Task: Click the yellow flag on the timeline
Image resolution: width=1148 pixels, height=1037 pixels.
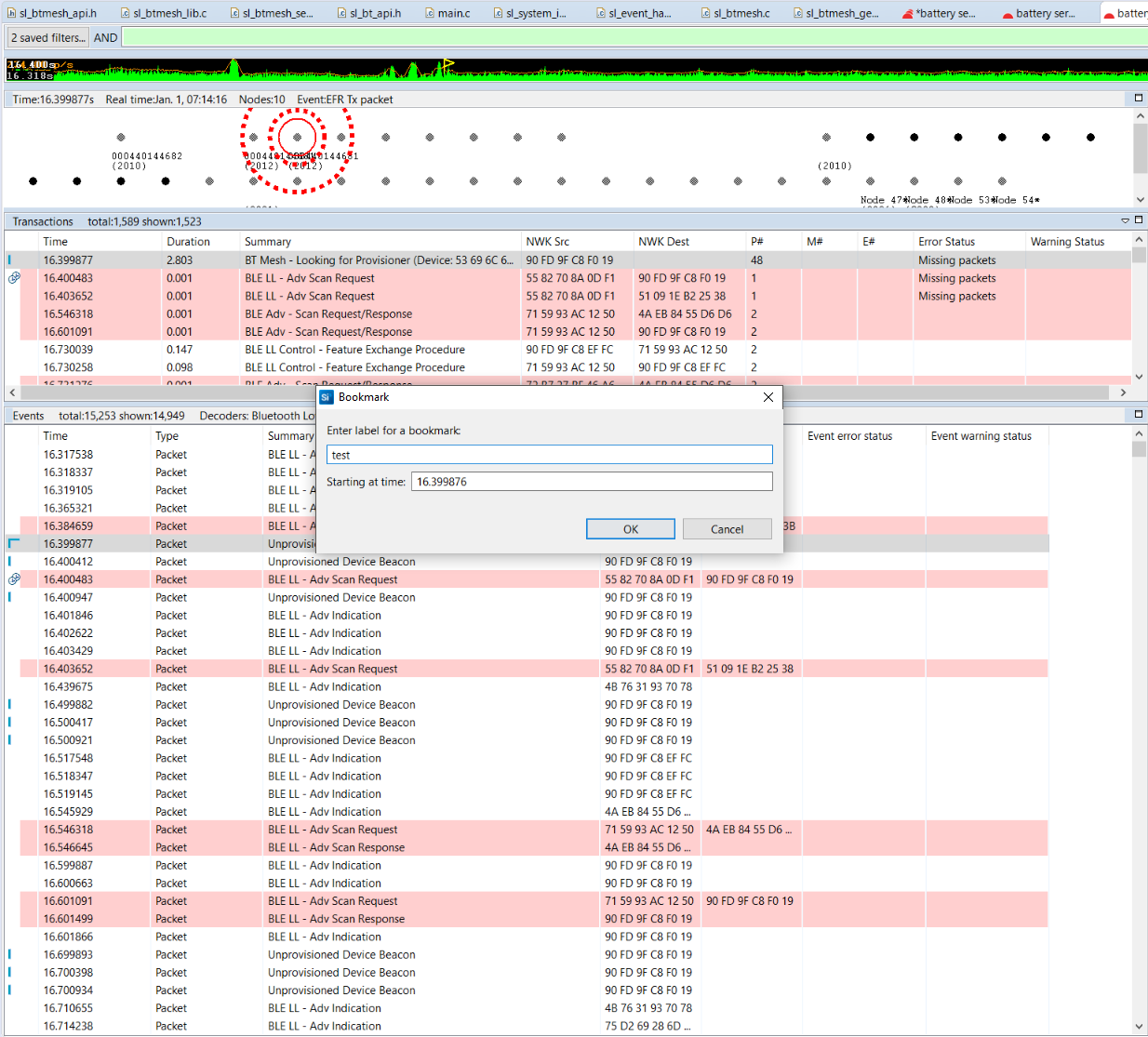Action: 448,64
